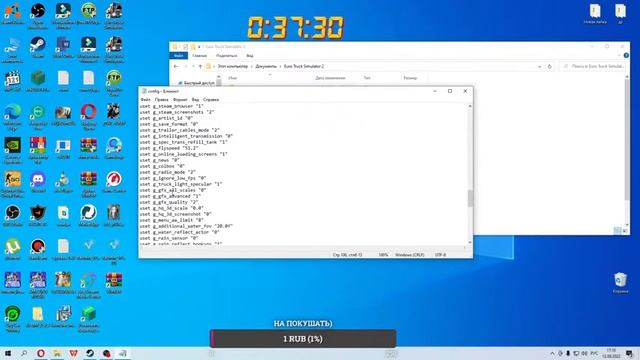Image resolution: width=640 pixels, height=360 pixels.
Task: Open File Explorer from the taskbar
Action: tap(57, 353)
